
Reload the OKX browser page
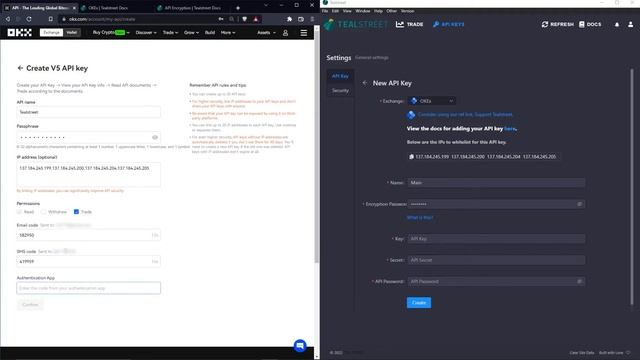(29, 19)
